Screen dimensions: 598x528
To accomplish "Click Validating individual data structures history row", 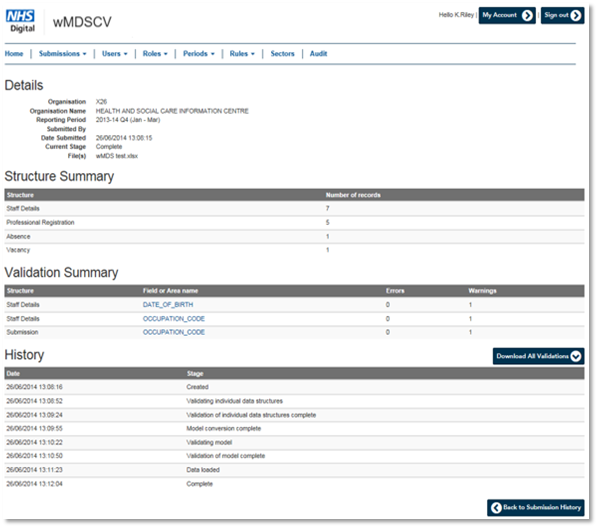I will pos(294,401).
